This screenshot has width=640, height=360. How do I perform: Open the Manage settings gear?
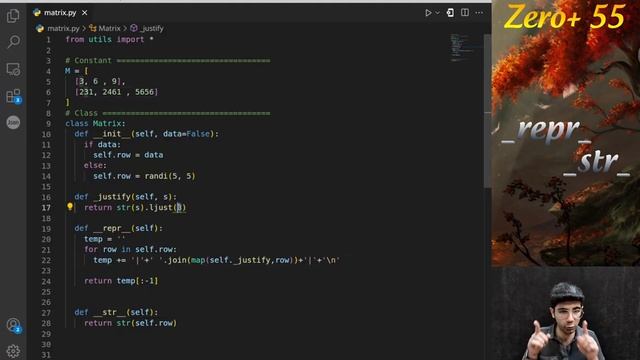[13, 351]
